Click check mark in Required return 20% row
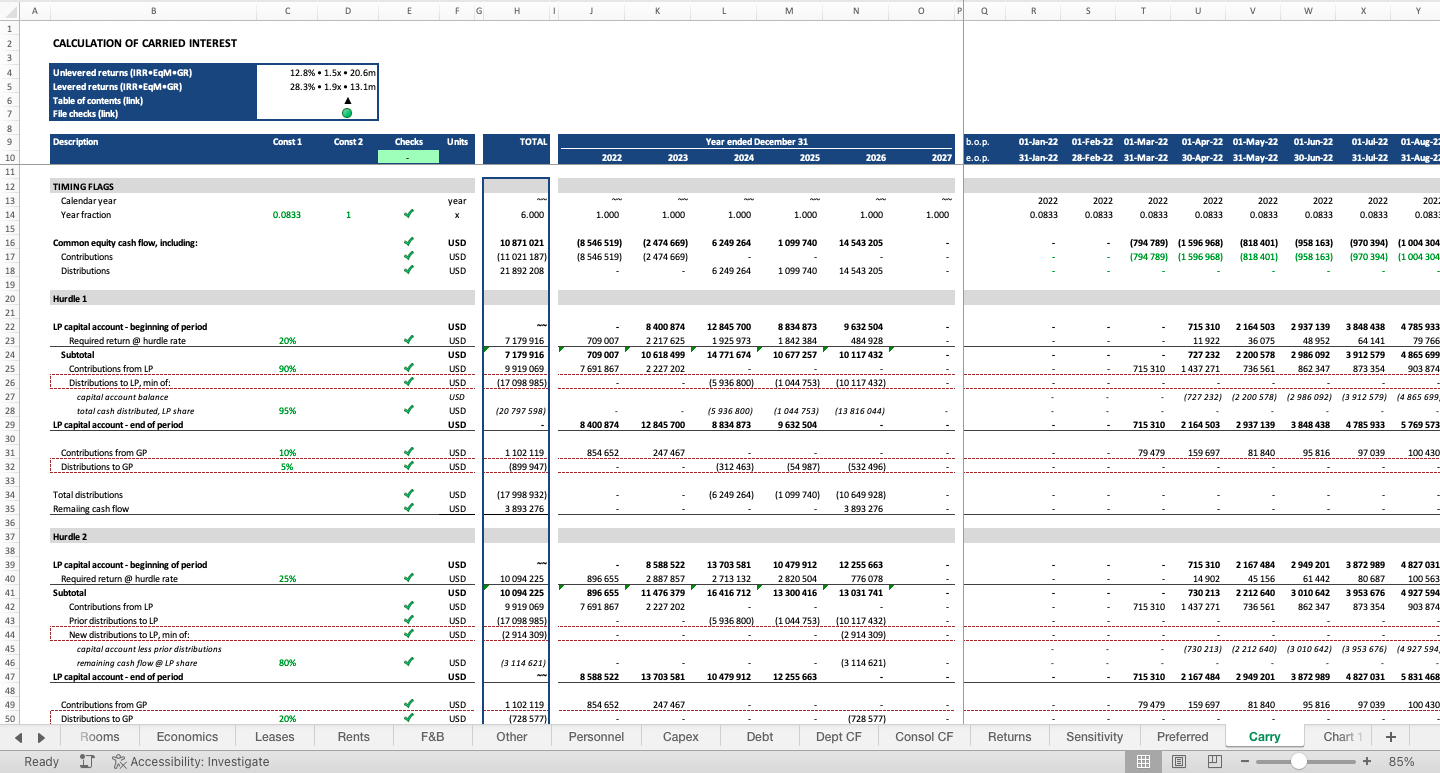 point(408,340)
